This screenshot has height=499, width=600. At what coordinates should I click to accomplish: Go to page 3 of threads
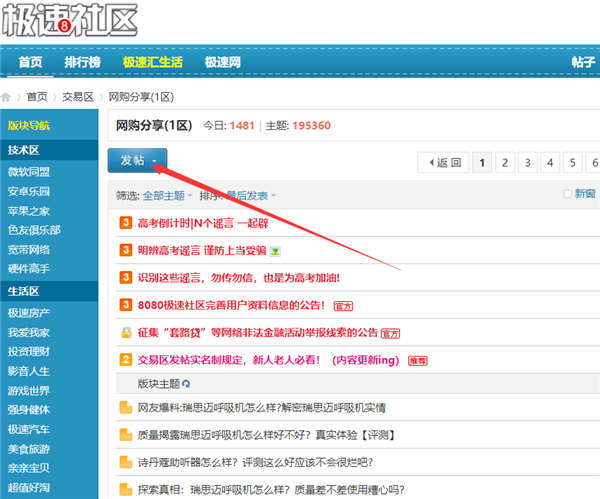point(528,162)
